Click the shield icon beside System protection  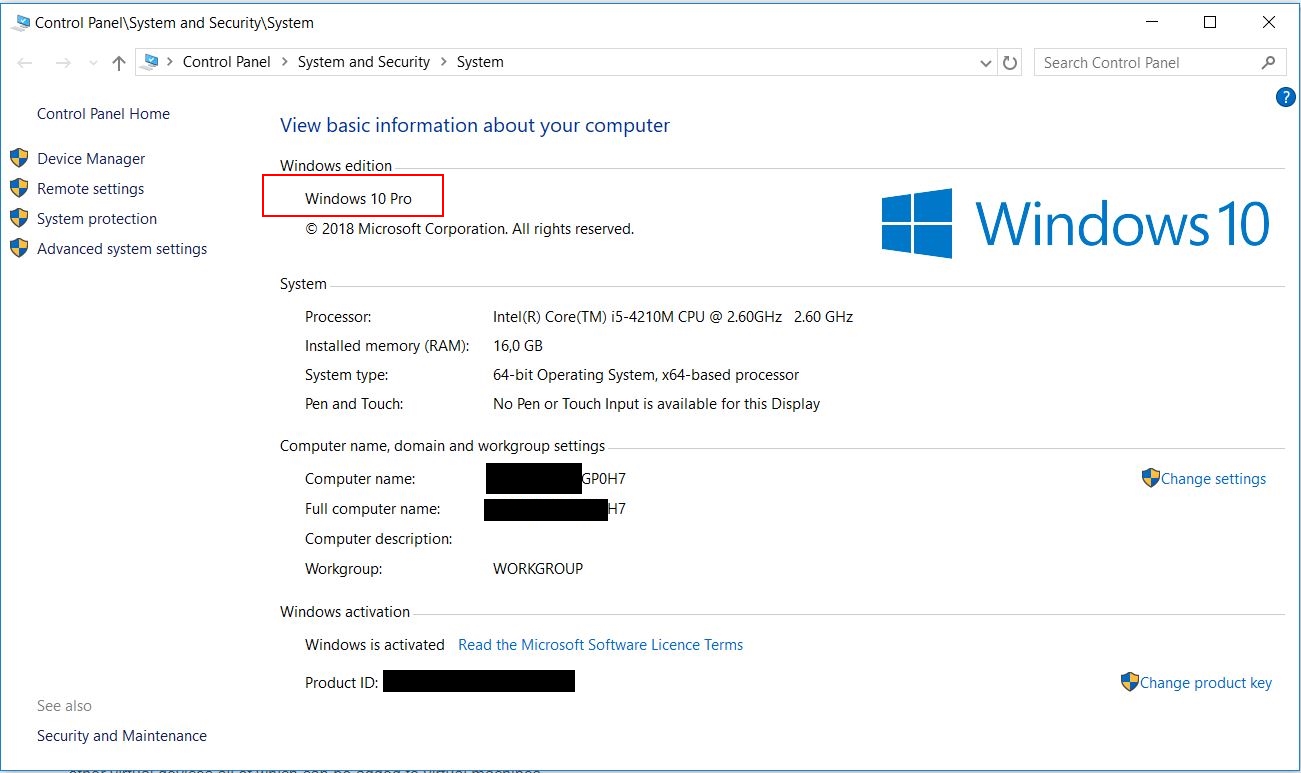19,218
